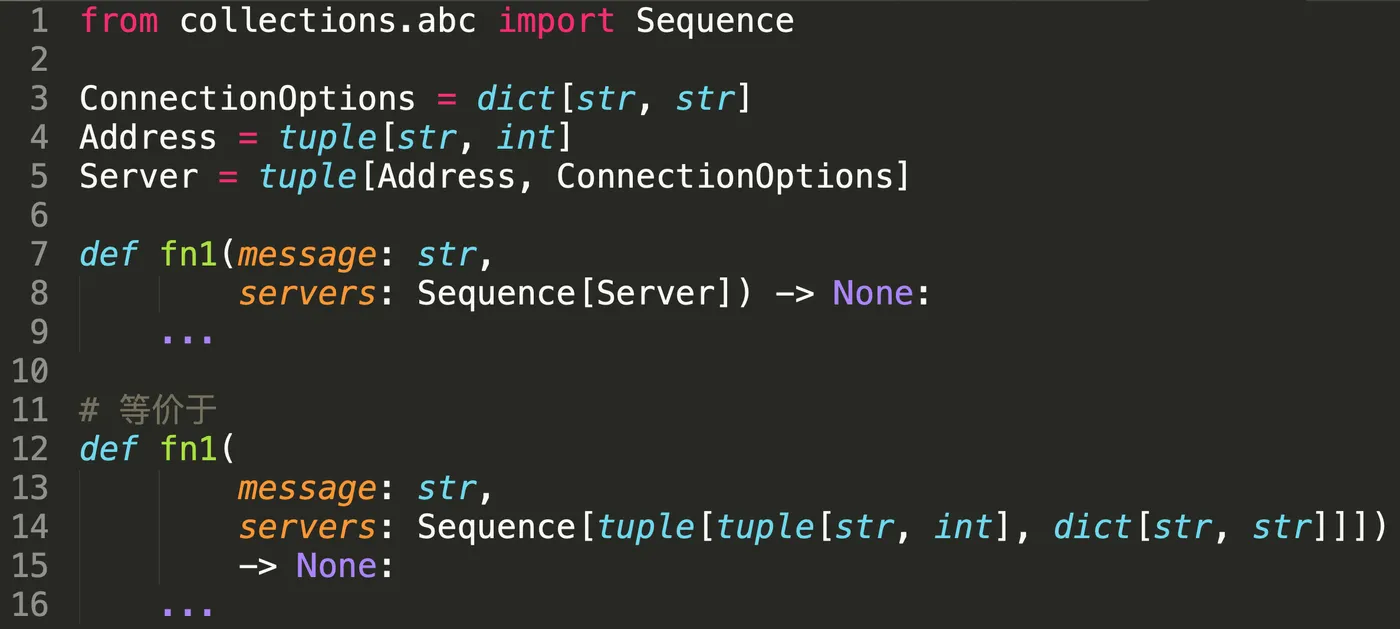Click the 'Address' variable name on line 4
Screen dimensions: 1400x629
(x=148, y=138)
